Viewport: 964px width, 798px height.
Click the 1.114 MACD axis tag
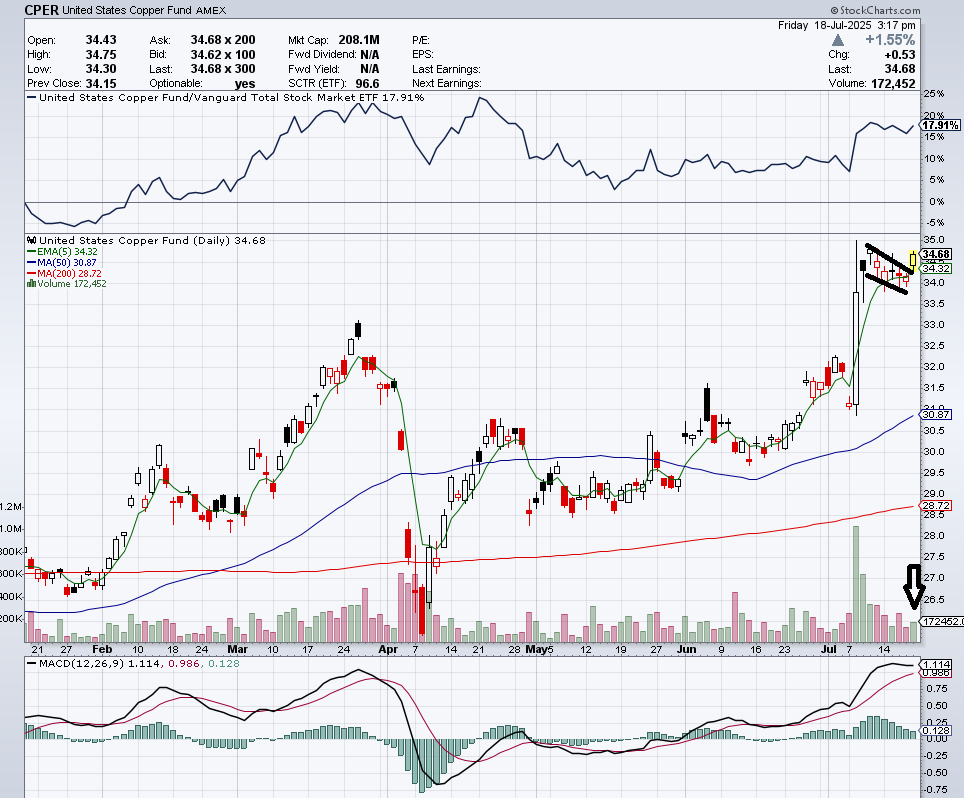pos(937,665)
